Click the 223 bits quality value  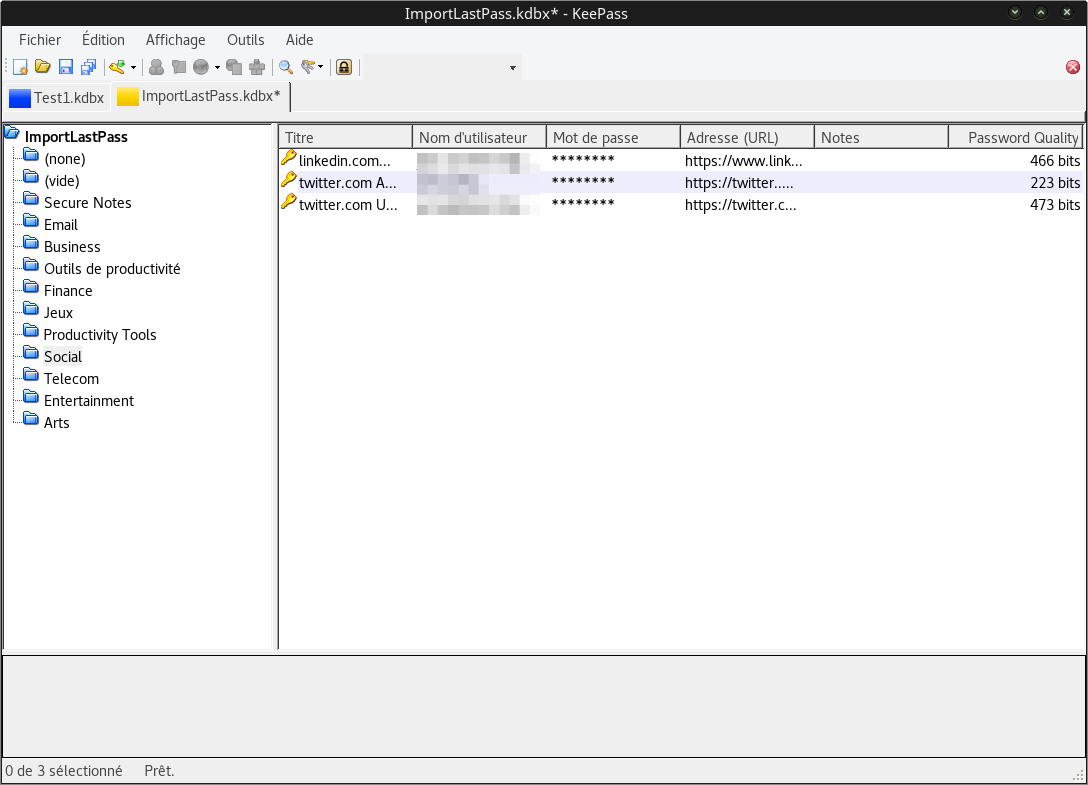pyautogui.click(x=1055, y=183)
